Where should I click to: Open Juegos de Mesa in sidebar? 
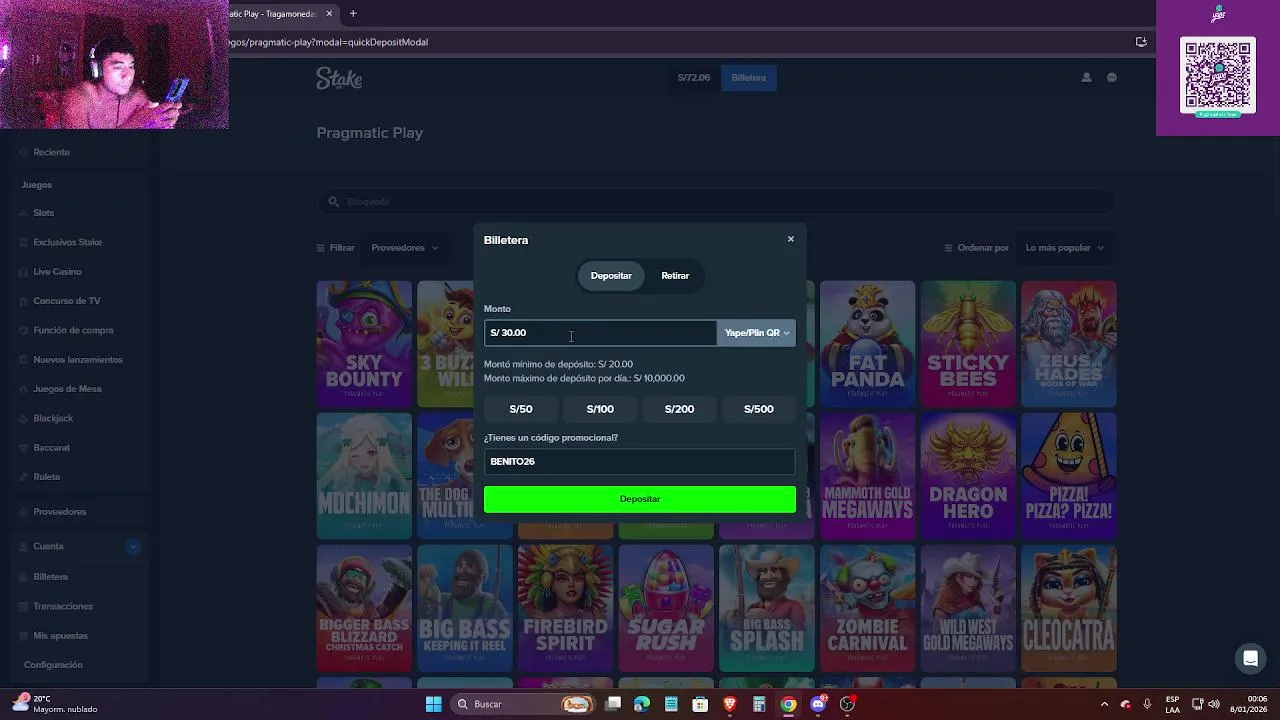coord(67,389)
